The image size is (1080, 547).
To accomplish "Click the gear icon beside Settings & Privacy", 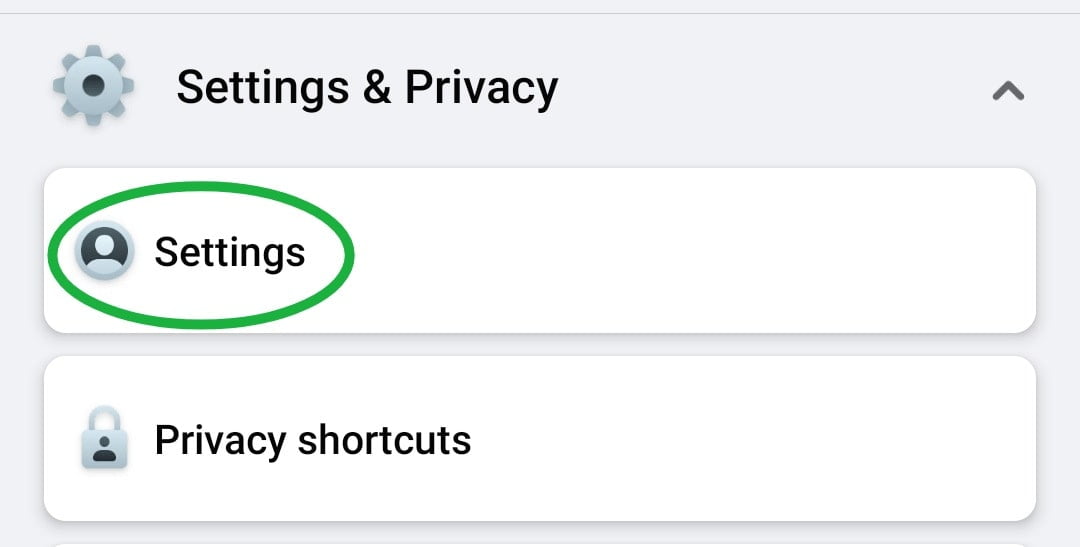I will pyautogui.click(x=94, y=85).
